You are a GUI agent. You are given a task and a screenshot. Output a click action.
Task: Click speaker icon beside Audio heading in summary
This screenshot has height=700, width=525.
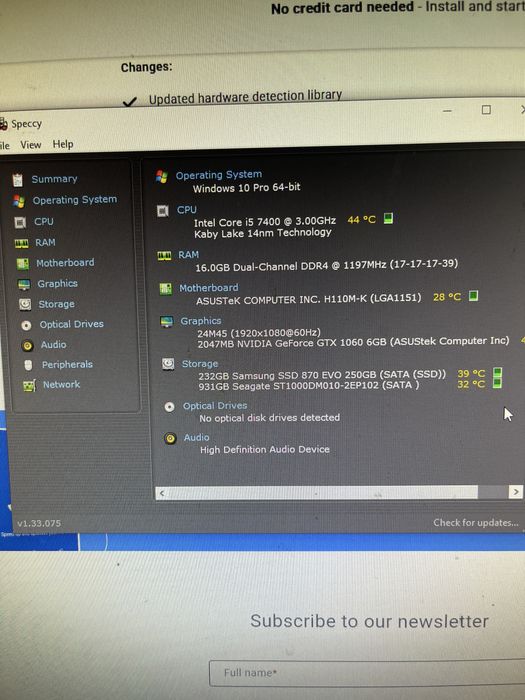170,438
